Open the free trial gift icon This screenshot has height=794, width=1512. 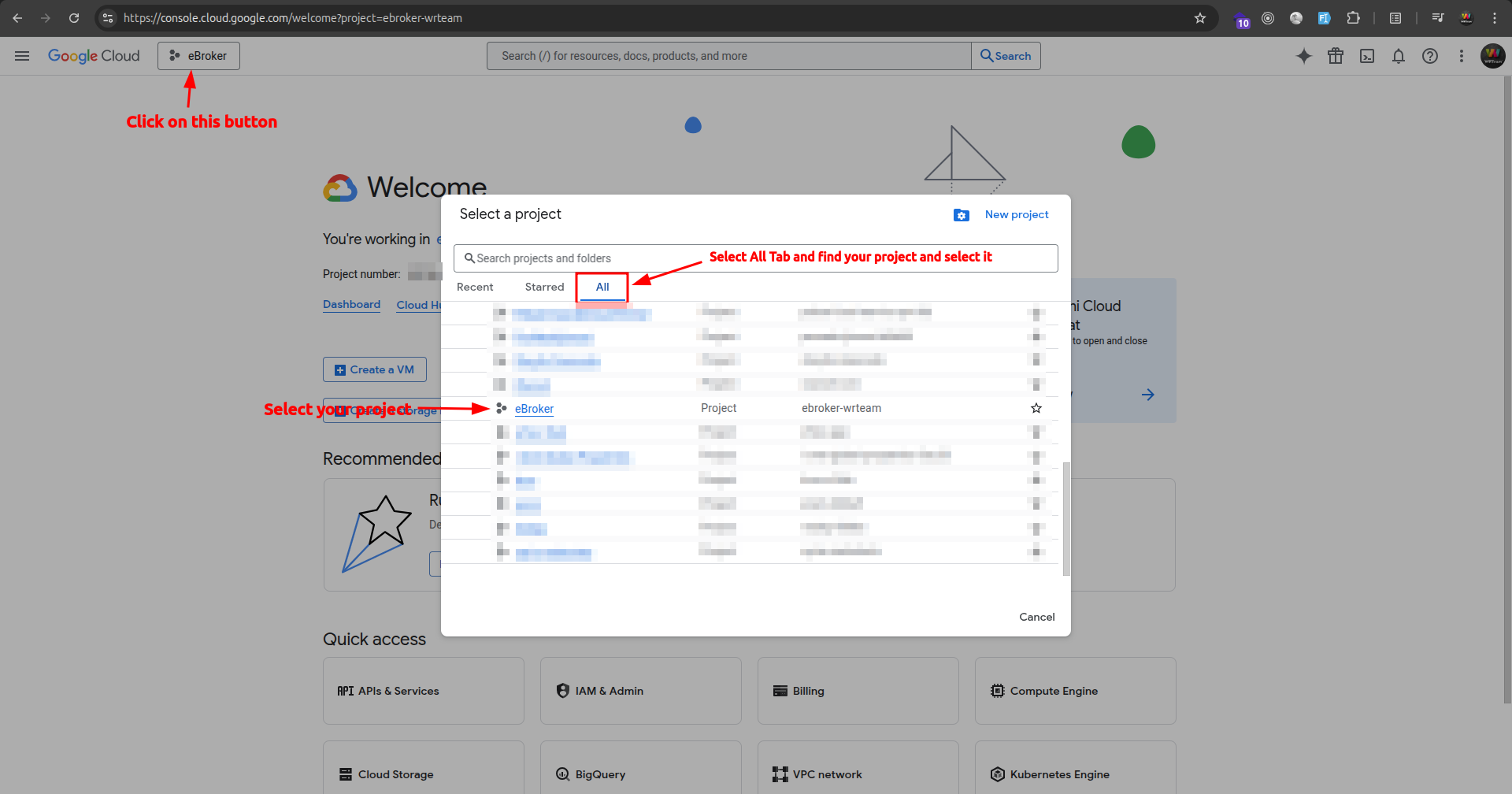tap(1336, 56)
